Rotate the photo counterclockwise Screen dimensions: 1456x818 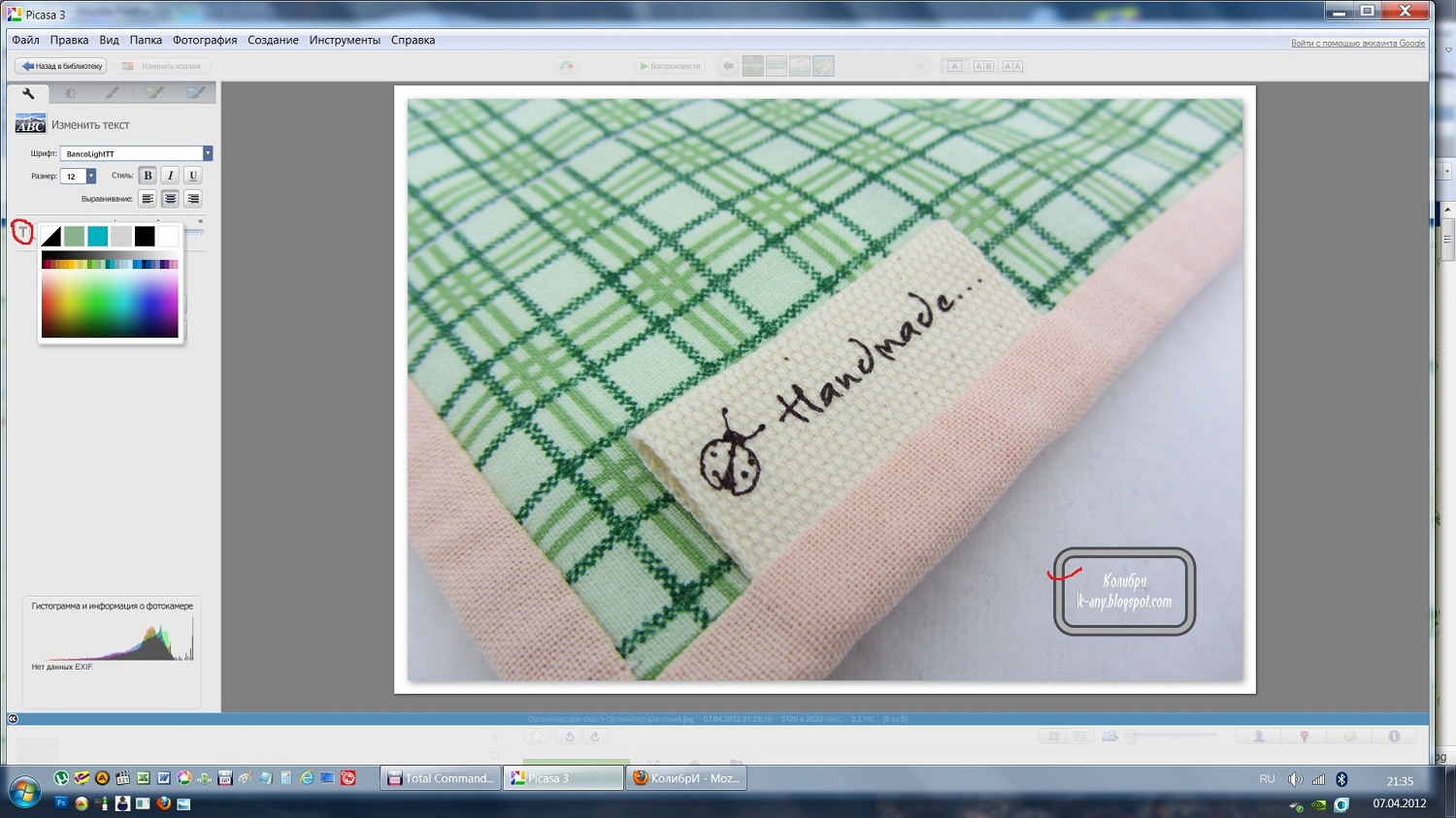pyautogui.click(x=570, y=736)
